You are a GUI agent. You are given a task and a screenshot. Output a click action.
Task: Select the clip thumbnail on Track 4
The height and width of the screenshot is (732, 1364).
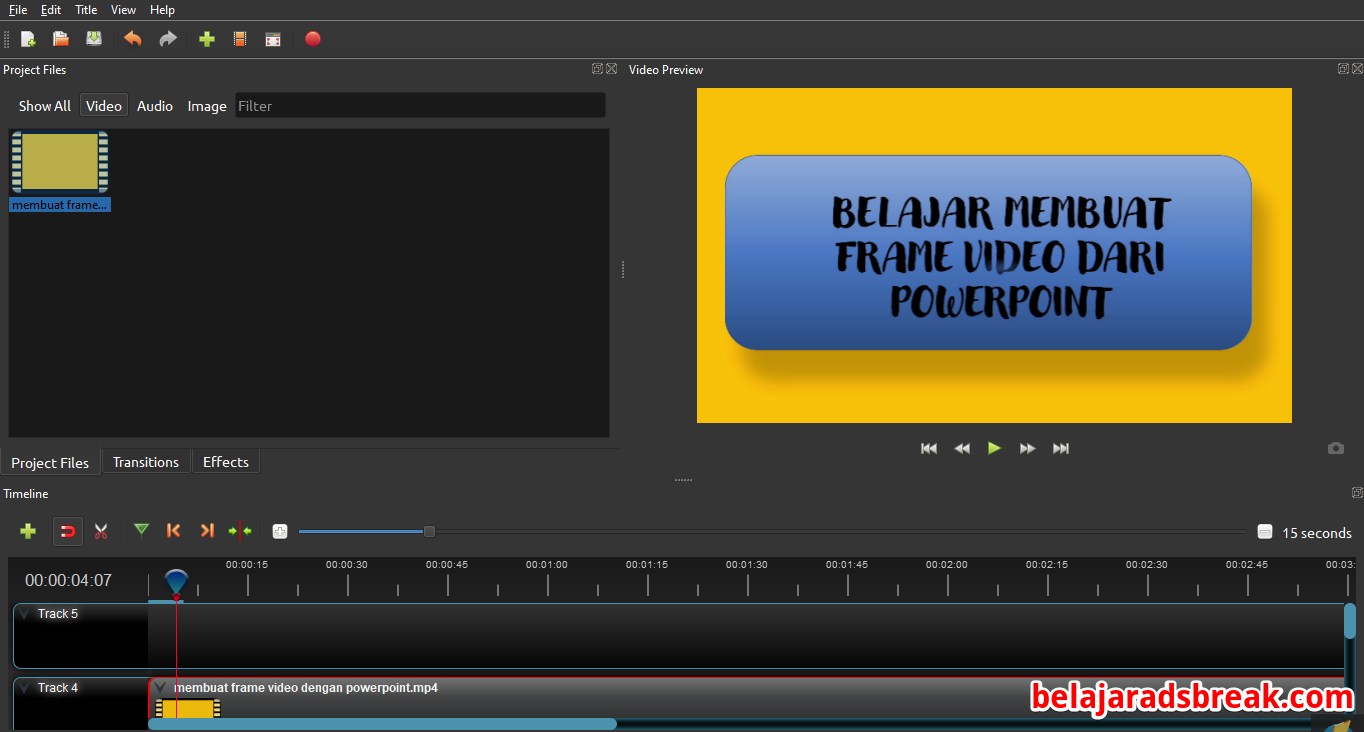187,708
